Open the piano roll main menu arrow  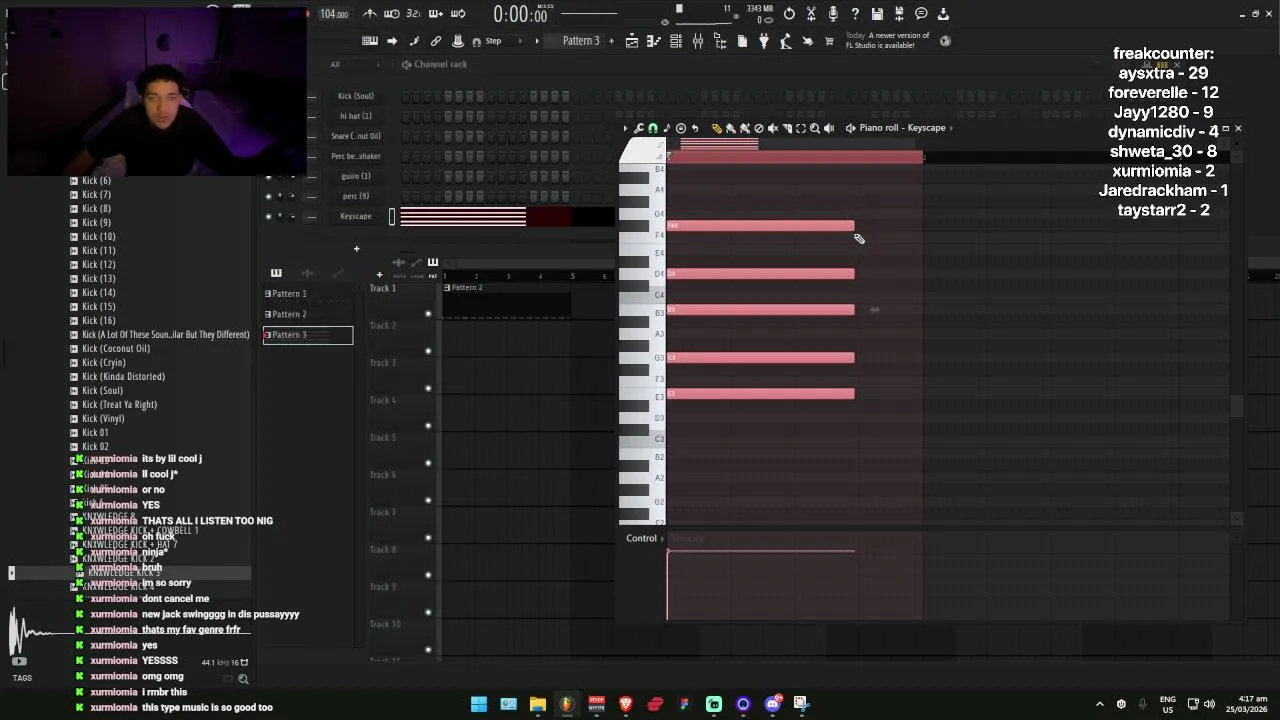click(x=625, y=128)
